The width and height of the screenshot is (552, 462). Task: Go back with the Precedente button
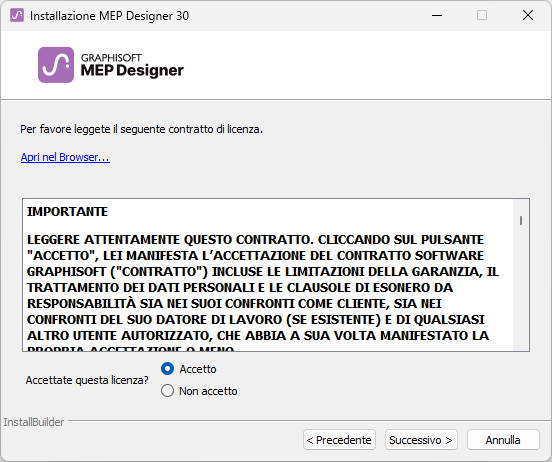[x=339, y=440]
